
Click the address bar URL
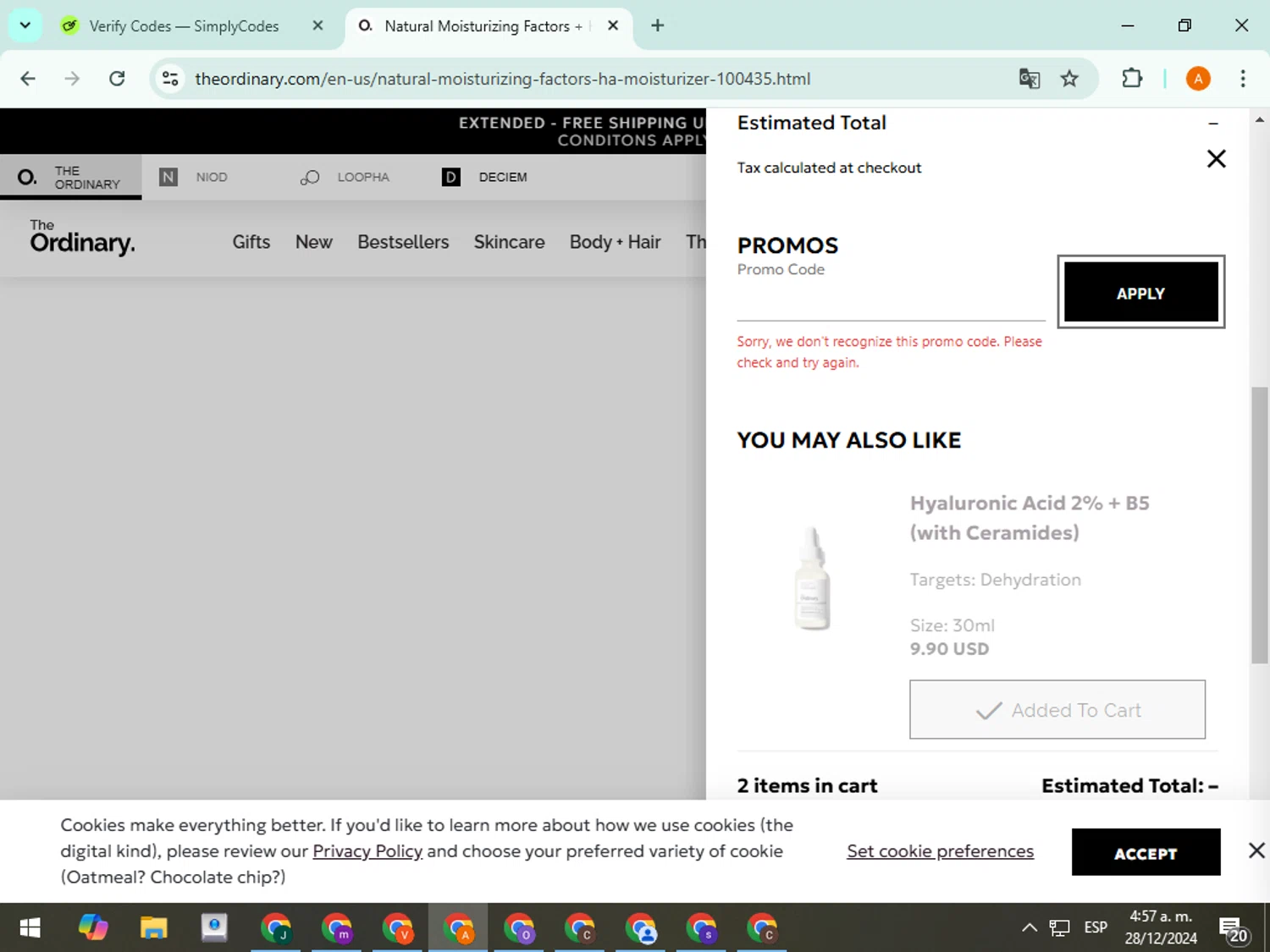click(x=502, y=79)
